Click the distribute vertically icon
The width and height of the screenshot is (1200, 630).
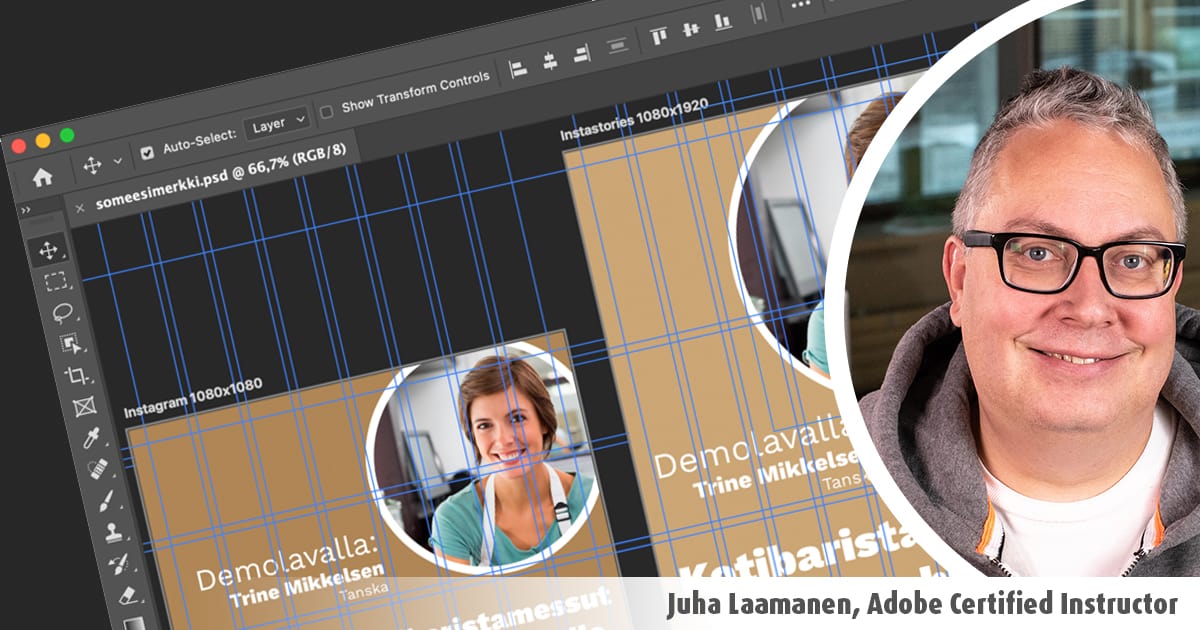pyautogui.click(x=617, y=45)
